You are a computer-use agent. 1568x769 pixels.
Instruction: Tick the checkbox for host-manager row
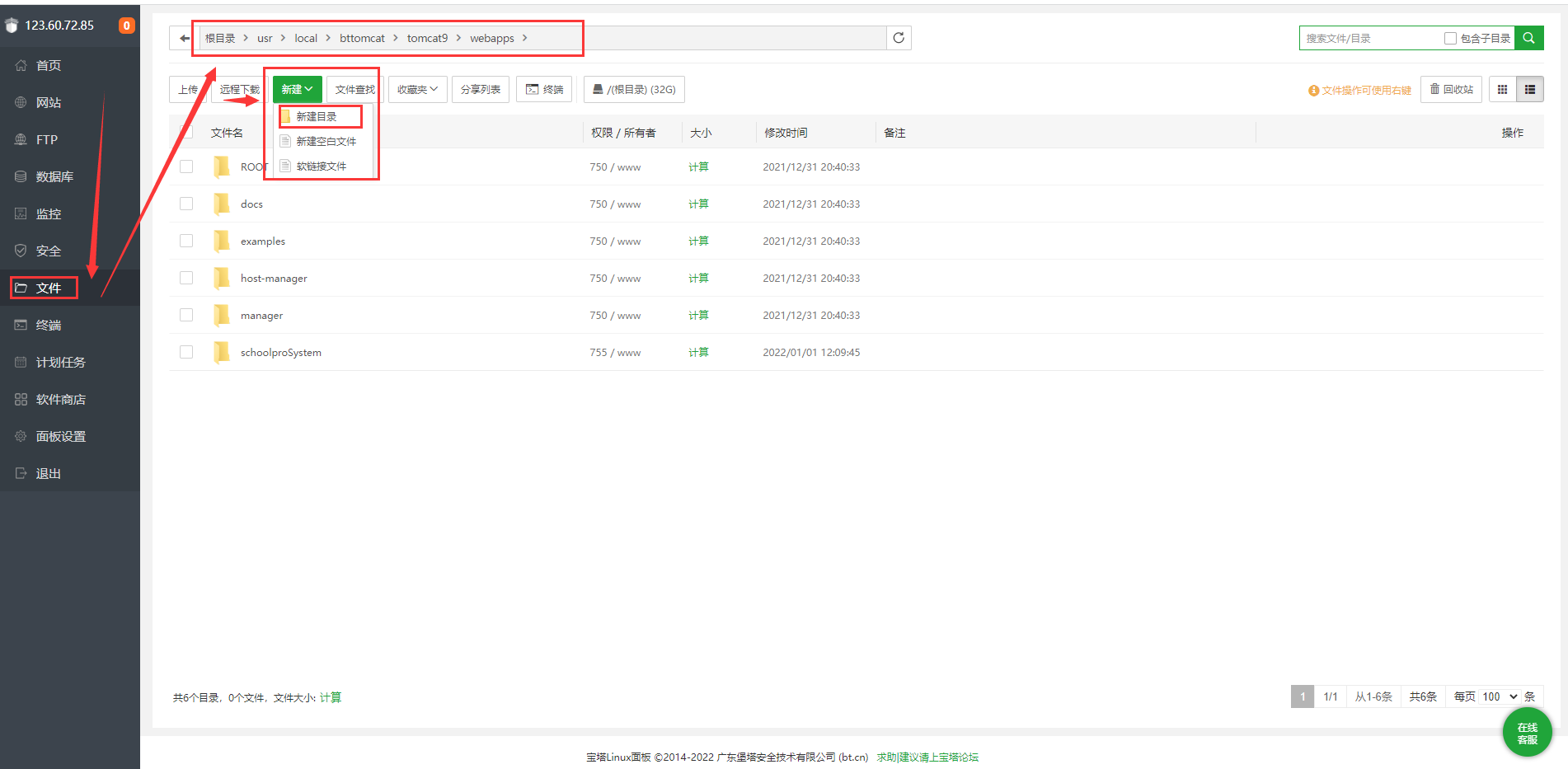point(186,278)
